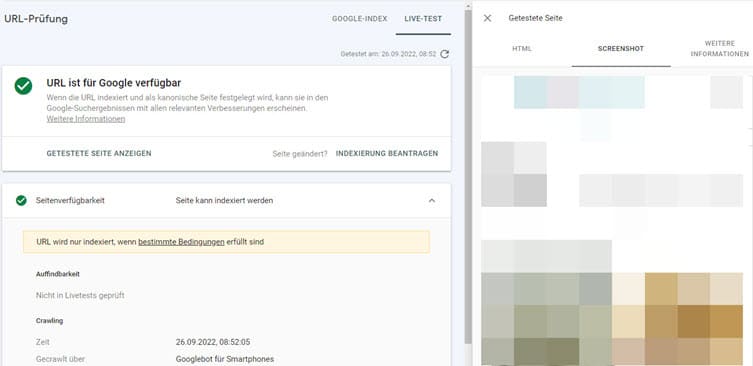Screen dimensions: 753x366
Task: Refresh the live test with reload icon
Action: pos(445,54)
